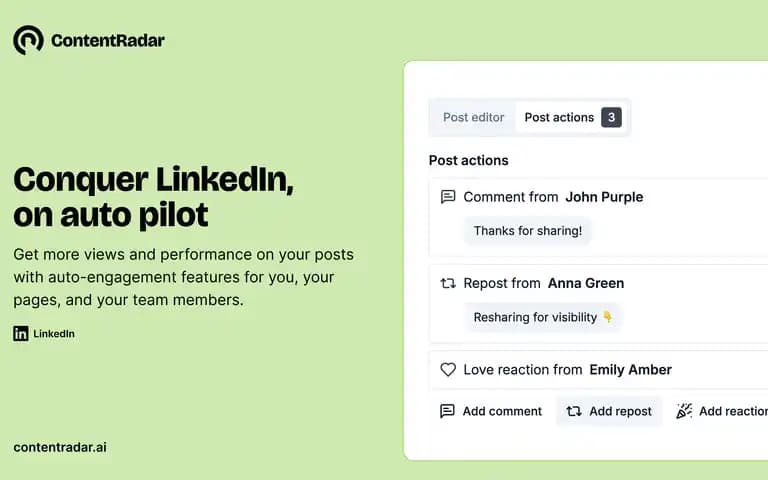Open the contentradar.ai website link
768x480 pixels.
60,447
